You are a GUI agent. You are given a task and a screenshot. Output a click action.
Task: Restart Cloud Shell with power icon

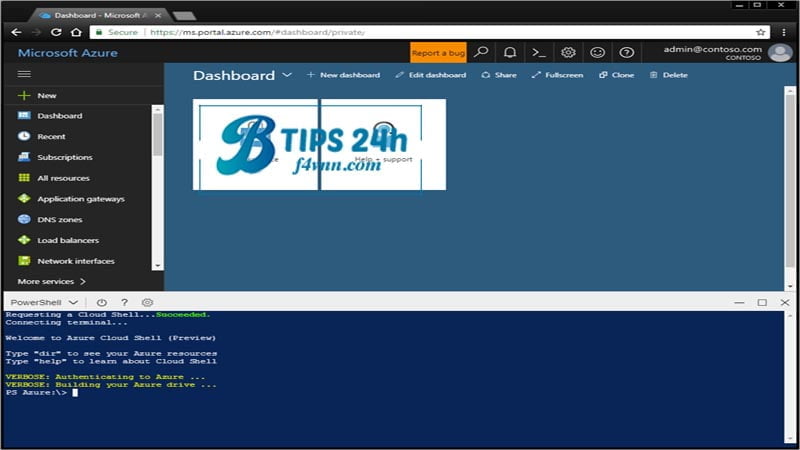(102, 303)
